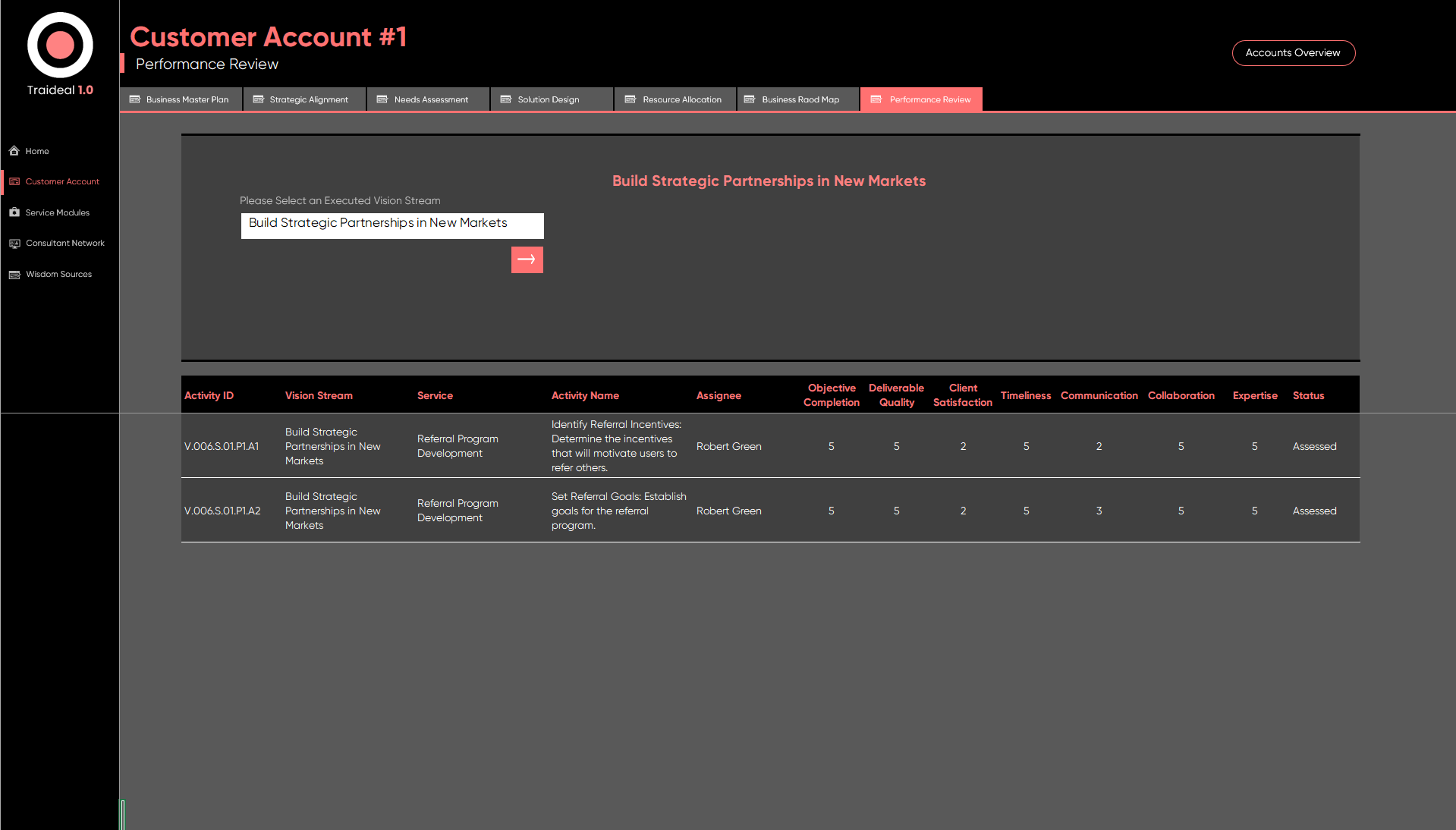Click the Activity ID column header
Image resolution: width=1456 pixels, height=830 pixels.
point(209,396)
